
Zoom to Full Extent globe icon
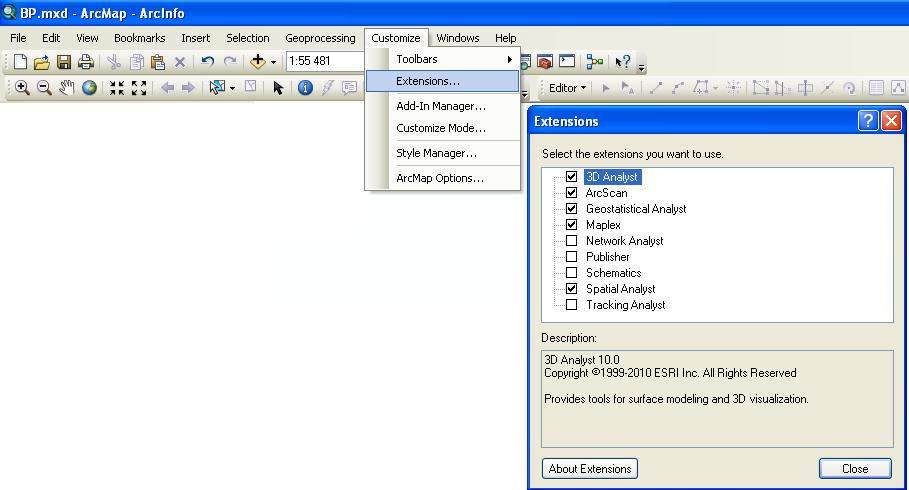coord(89,88)
